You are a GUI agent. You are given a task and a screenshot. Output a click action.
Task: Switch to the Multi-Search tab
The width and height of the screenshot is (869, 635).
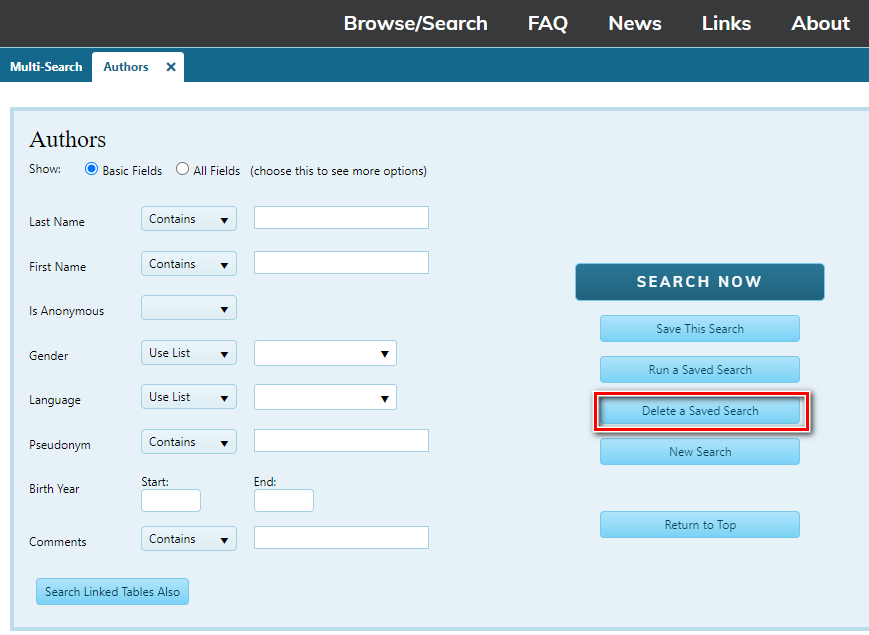(x=45, y=67)
